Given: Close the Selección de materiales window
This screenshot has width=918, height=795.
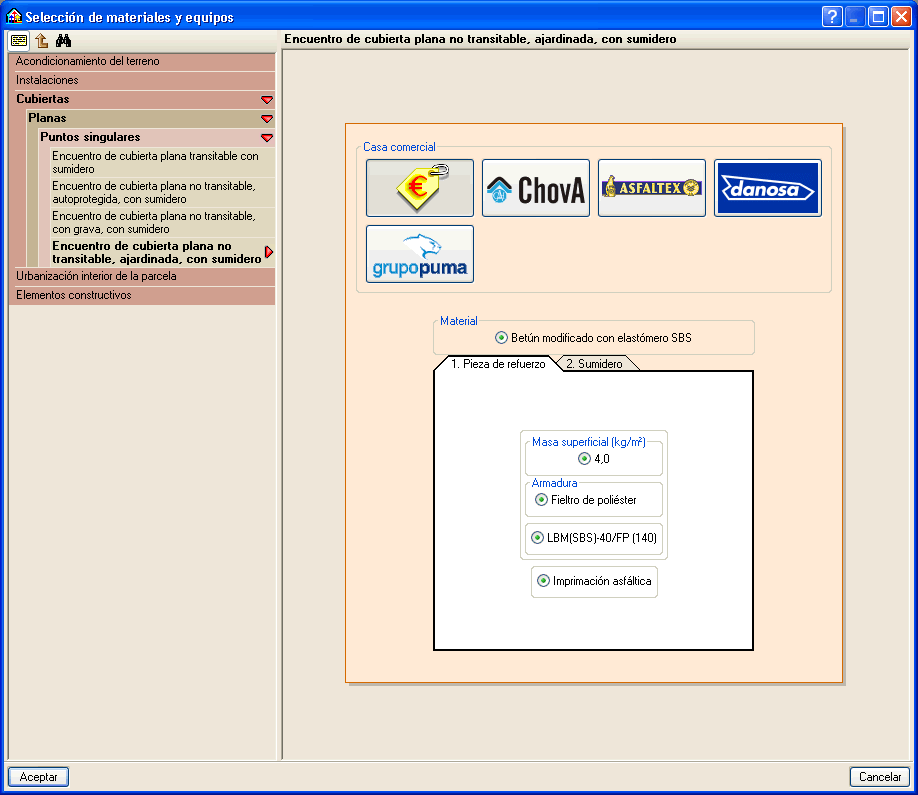Looking at the screenshot, I should 902,16.
